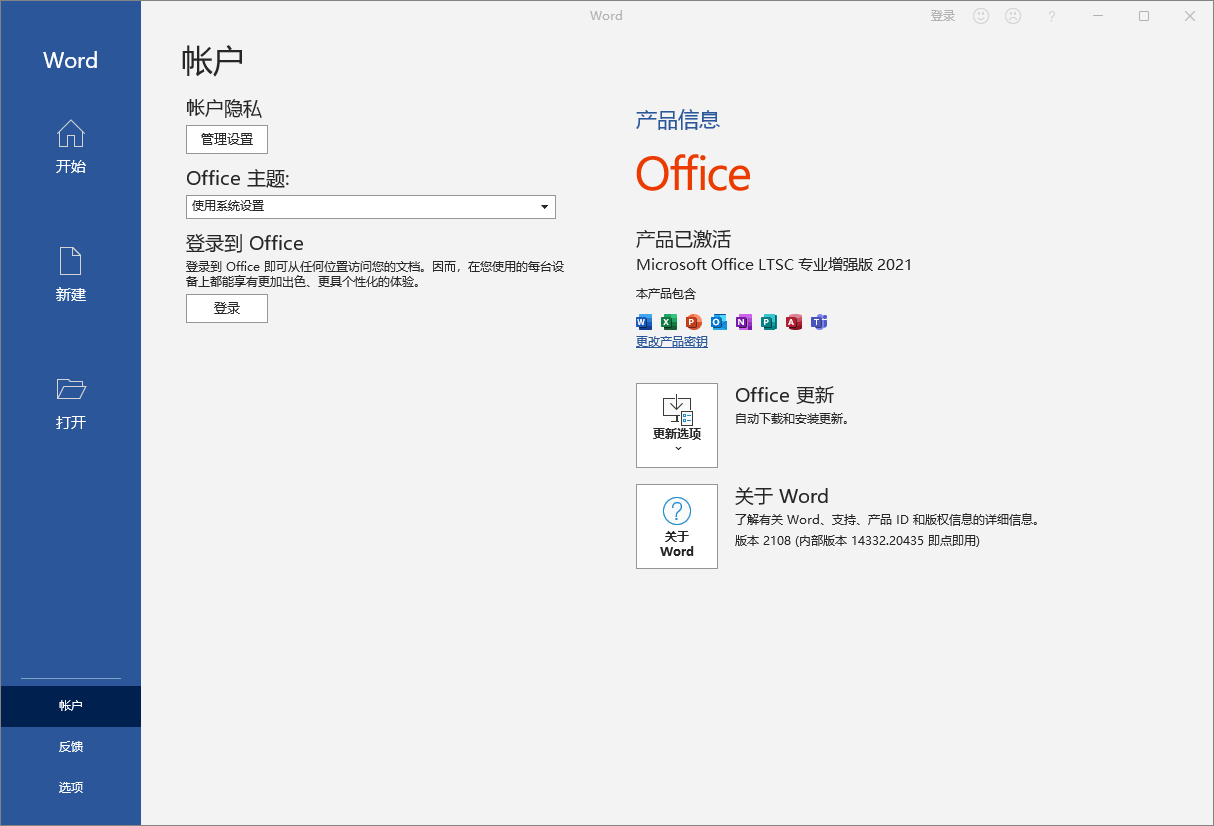Click the '关于 Word' heading text beside the button
The image size is (1214, 826).
782,496
